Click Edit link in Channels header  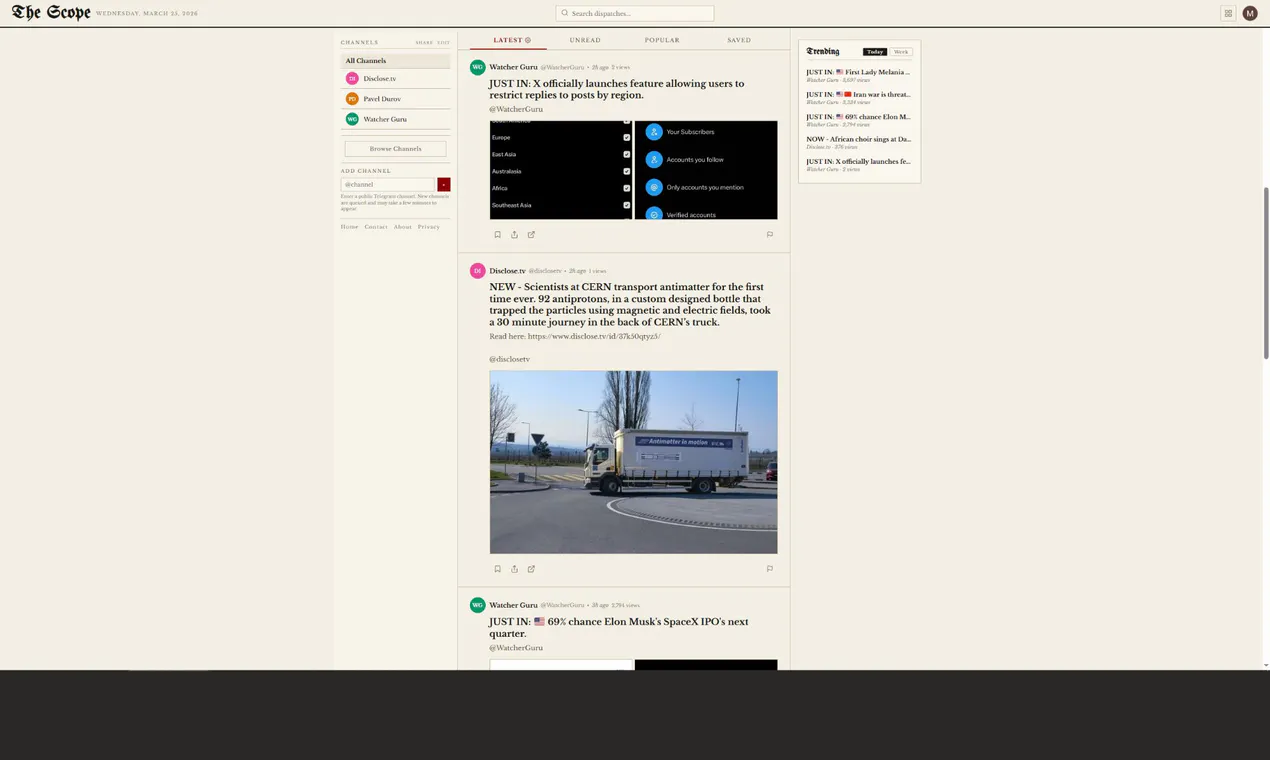443,42
